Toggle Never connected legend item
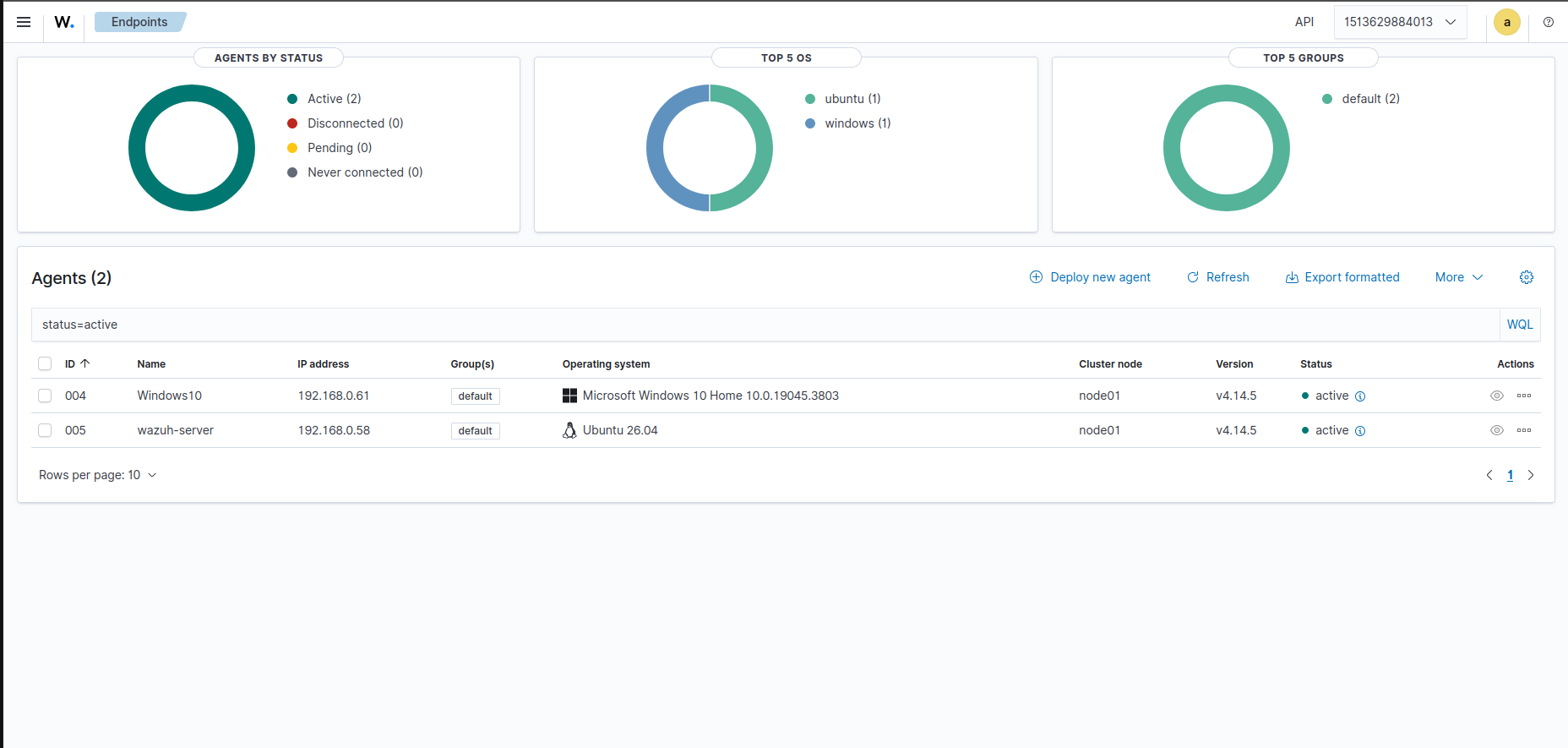Image resolution: width=1568 pixels, height=748 pixels. coord(355,172)
